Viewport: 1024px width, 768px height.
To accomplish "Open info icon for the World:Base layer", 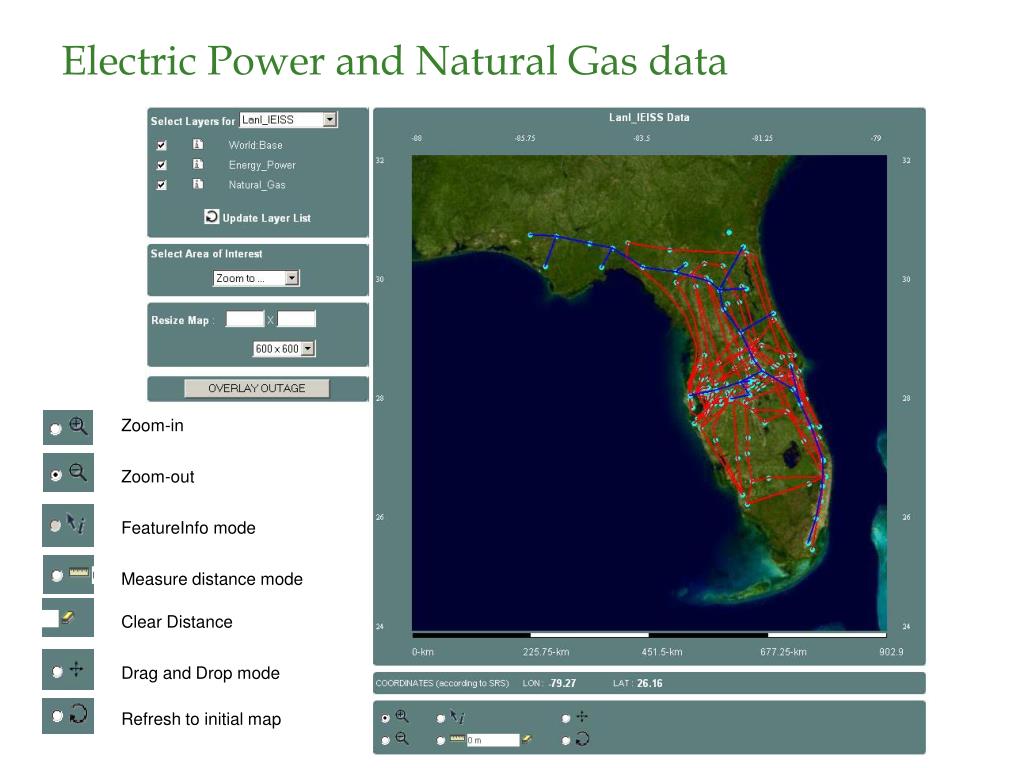I will 198,144.
